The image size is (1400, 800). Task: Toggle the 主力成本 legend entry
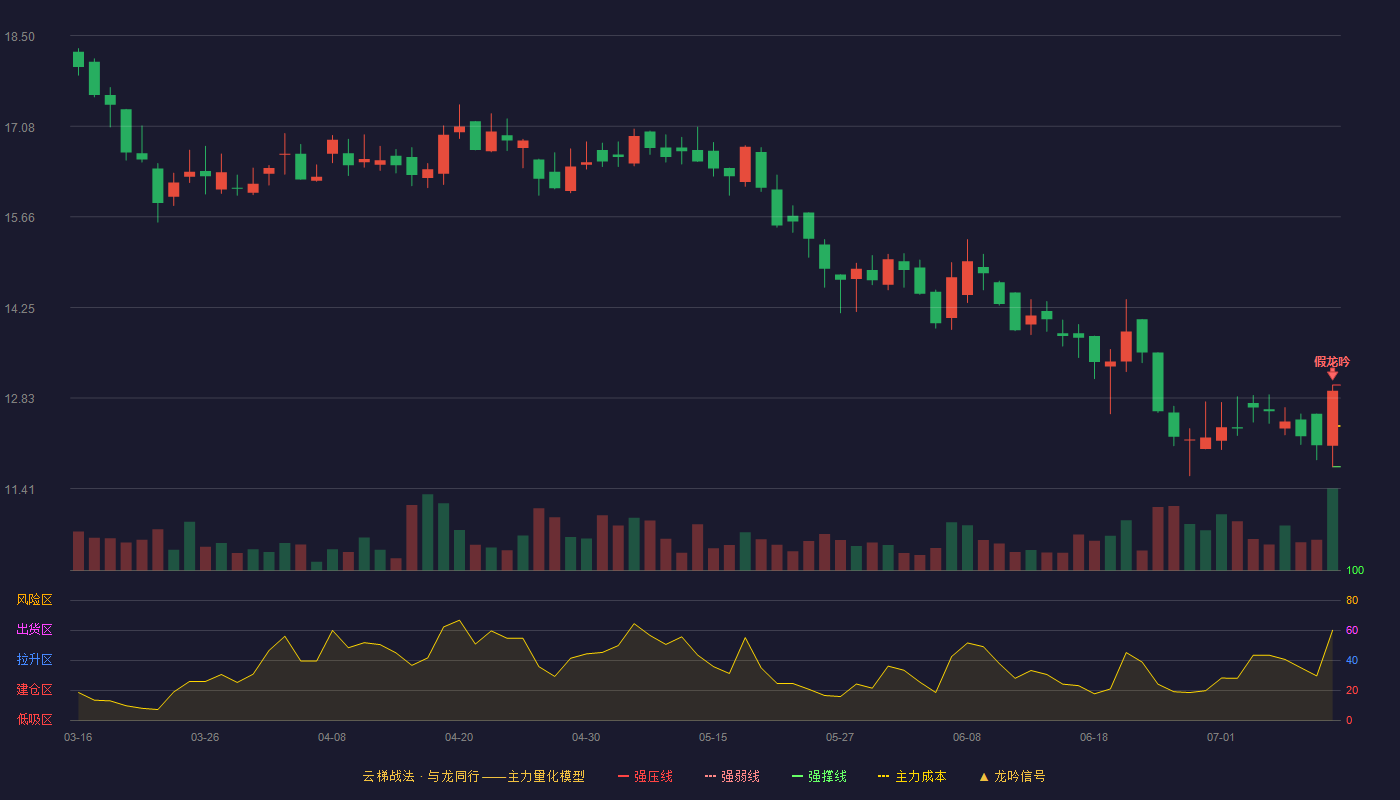[912, 776]
